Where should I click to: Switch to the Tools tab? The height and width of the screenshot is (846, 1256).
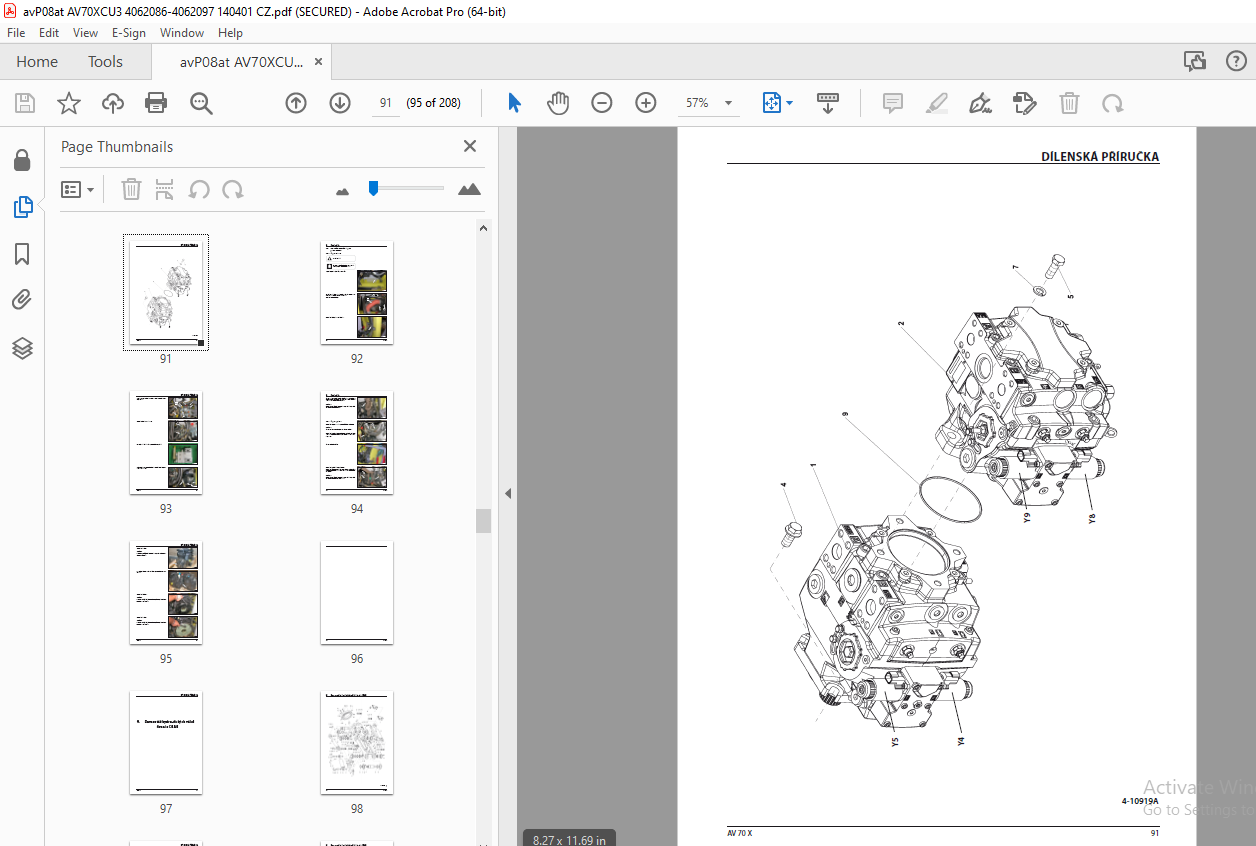[x=105, y=61]
